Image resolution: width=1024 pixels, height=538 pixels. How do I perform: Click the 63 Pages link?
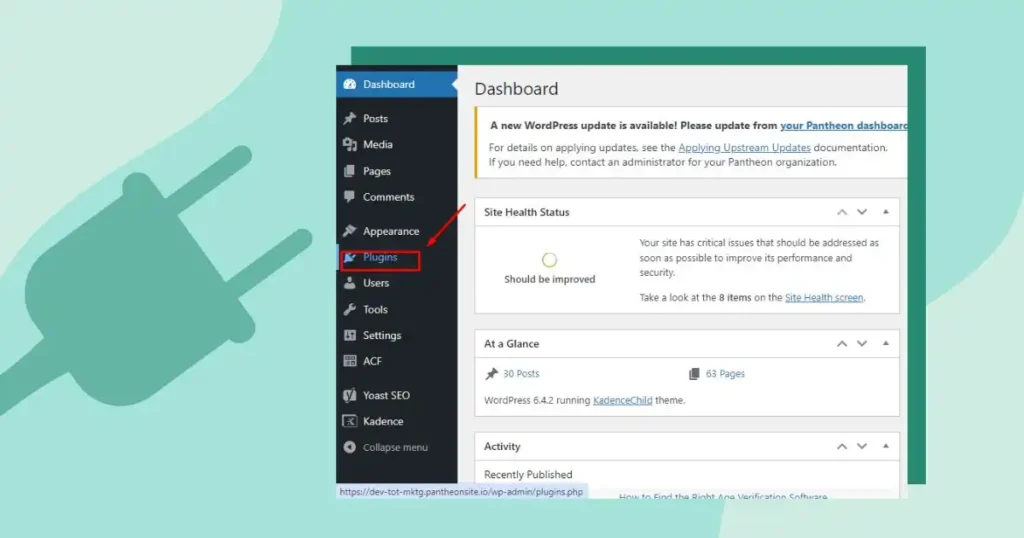coord(725,373)
